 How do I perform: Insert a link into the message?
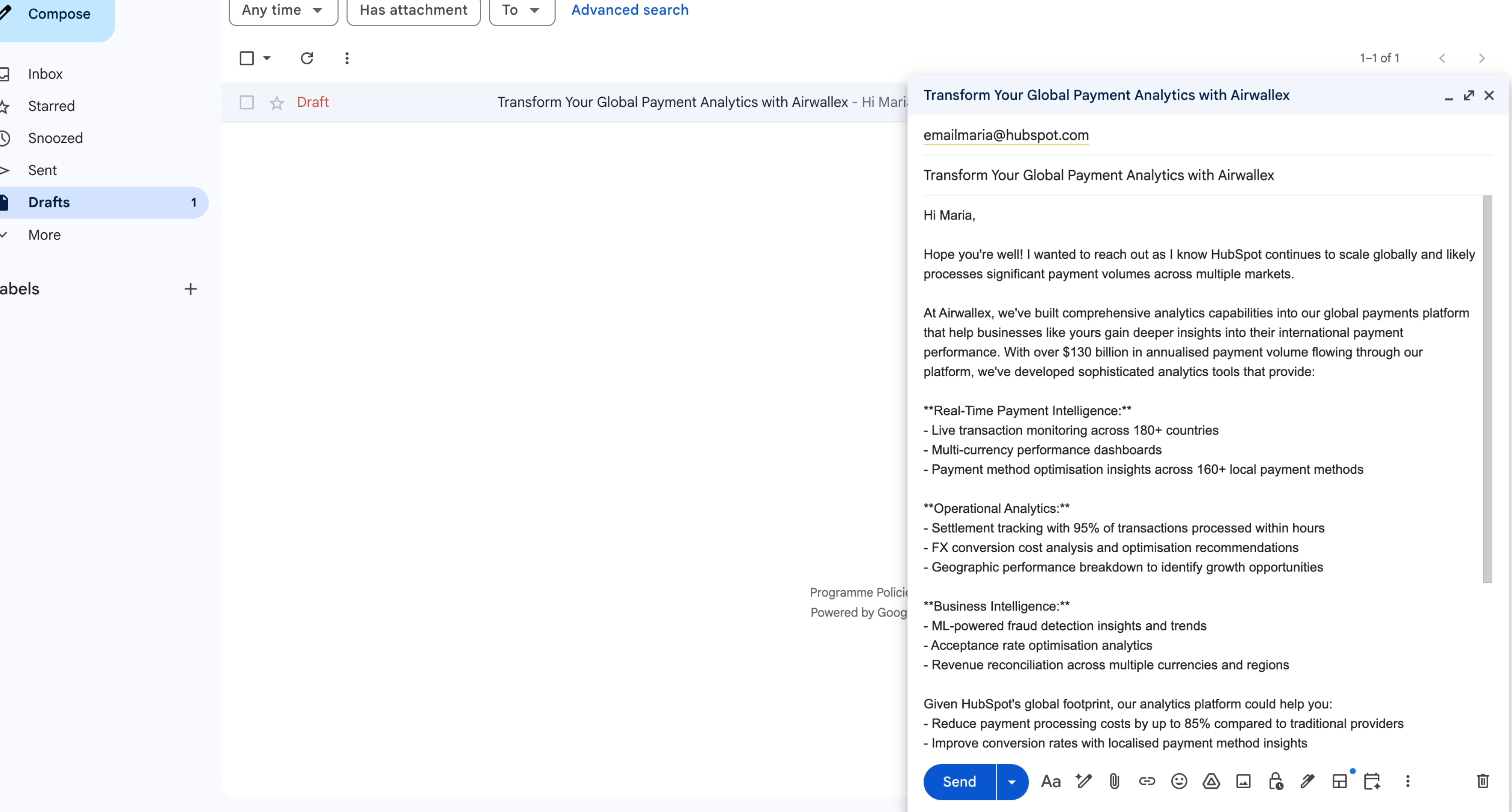[1147, 781]
